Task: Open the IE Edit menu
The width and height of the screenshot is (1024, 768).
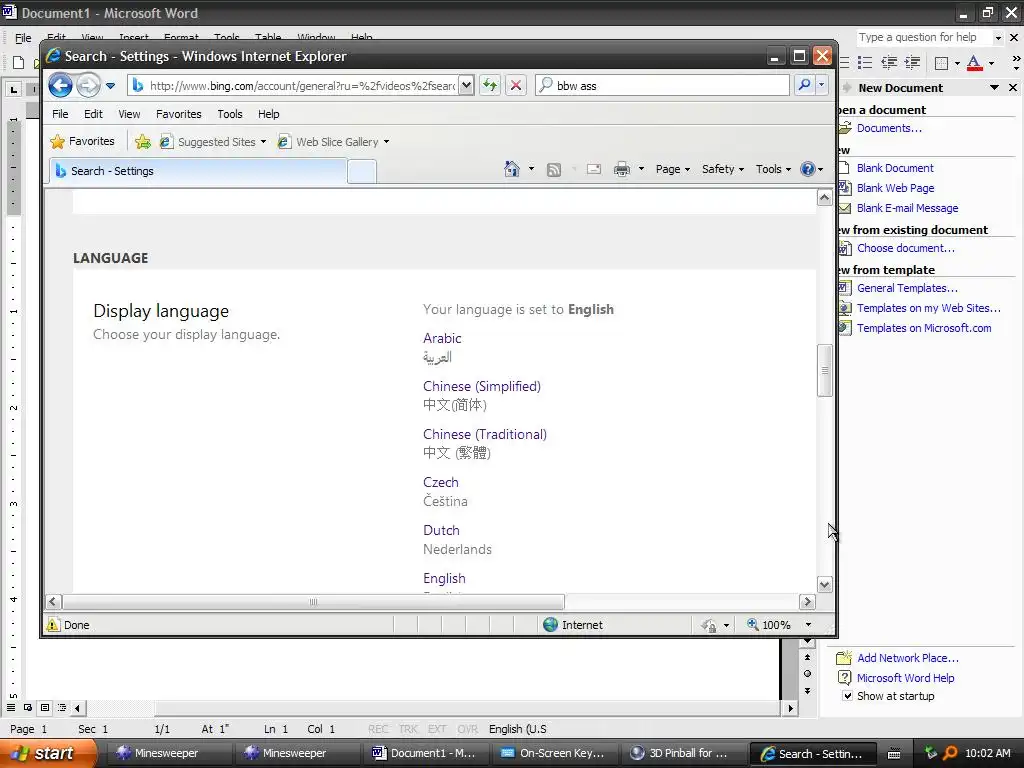Action: (x=93, y=114)
